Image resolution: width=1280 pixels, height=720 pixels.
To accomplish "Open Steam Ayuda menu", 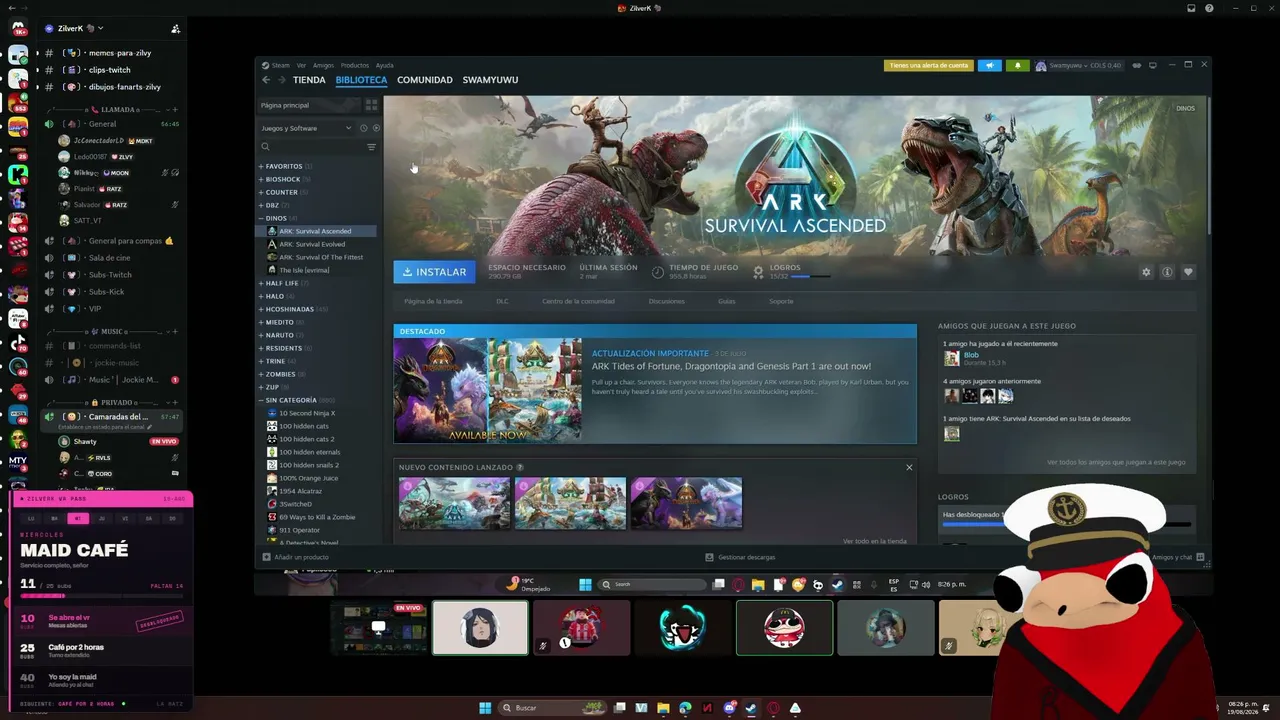I will 384,66.
